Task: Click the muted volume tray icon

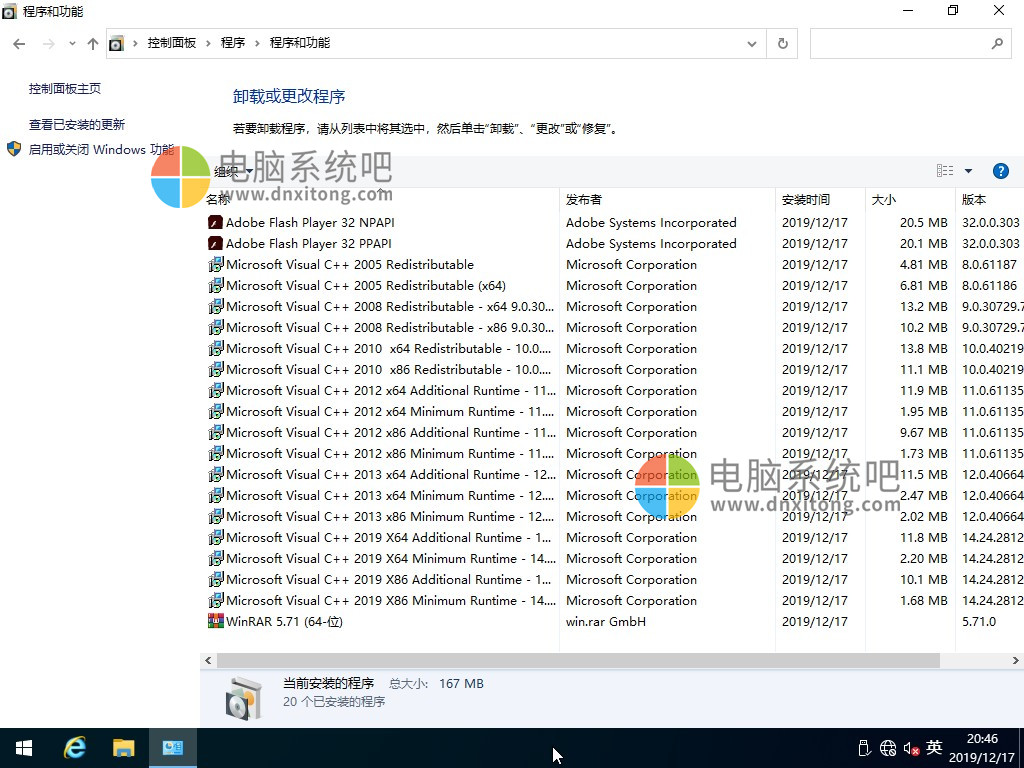Action: click(x=911, y=748)
